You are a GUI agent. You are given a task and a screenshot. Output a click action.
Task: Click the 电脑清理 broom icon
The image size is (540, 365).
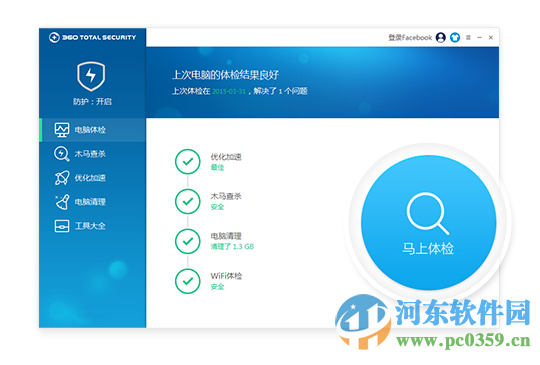(x=62, y=202)
